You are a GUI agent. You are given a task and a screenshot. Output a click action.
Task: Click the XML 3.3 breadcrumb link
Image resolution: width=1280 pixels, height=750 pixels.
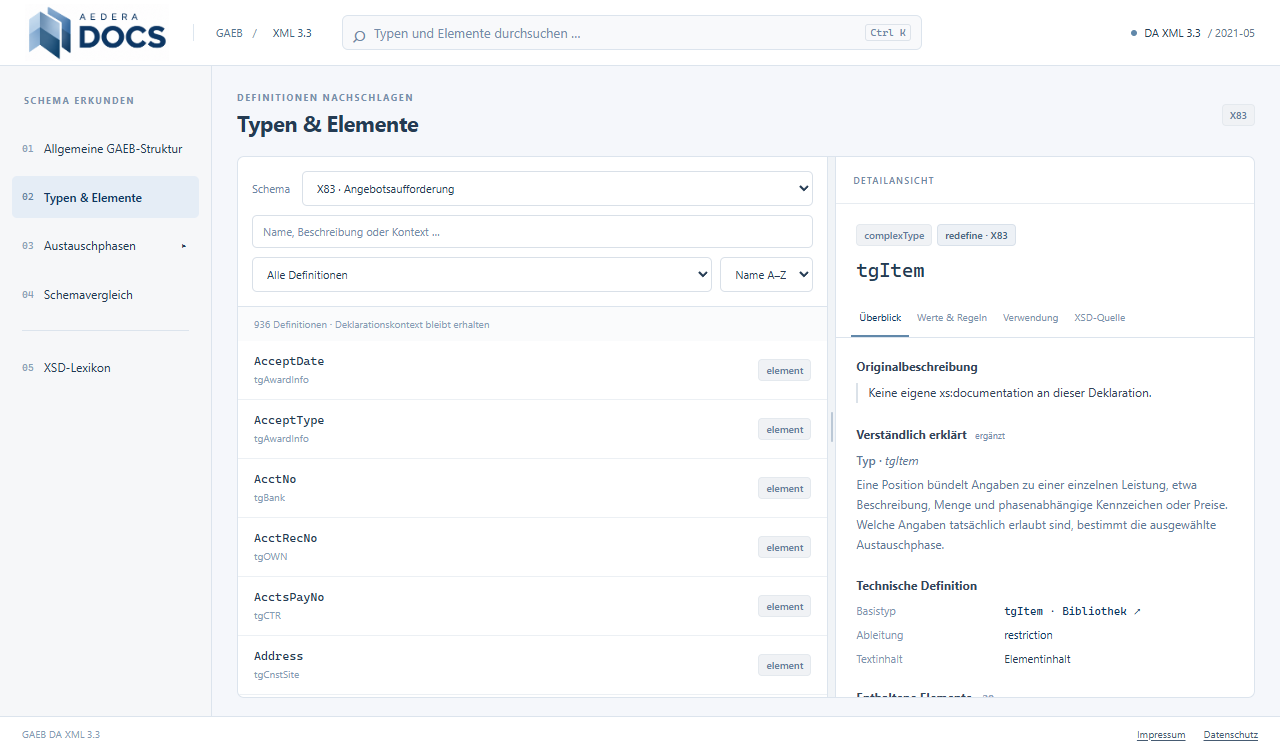[292, 33]
